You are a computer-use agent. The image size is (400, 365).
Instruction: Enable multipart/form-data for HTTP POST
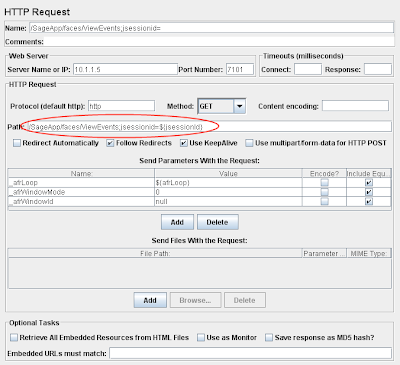249,143
